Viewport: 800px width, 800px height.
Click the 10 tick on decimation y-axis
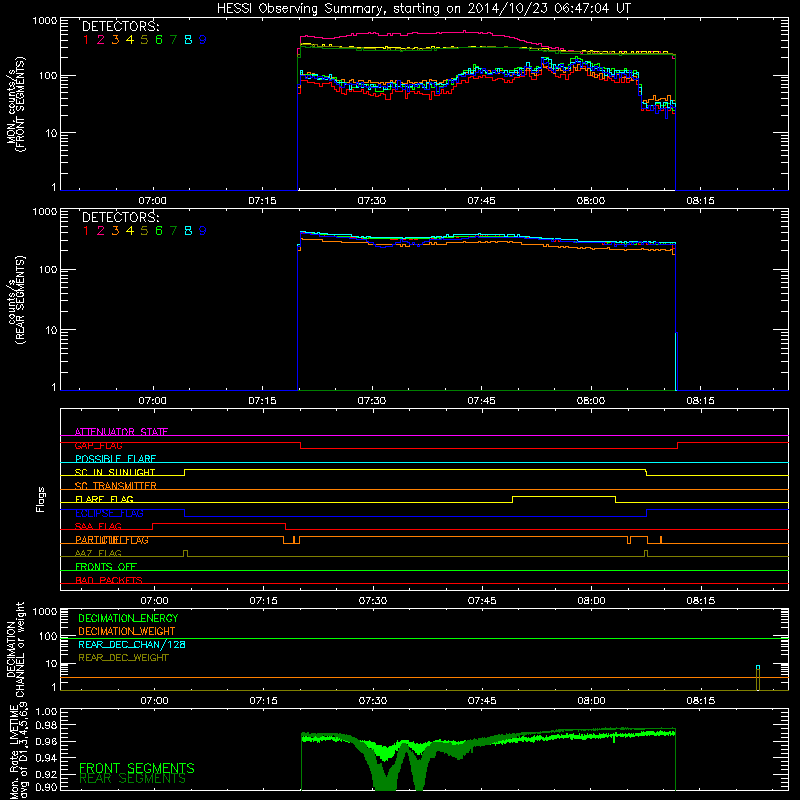[x=51, y=664]
